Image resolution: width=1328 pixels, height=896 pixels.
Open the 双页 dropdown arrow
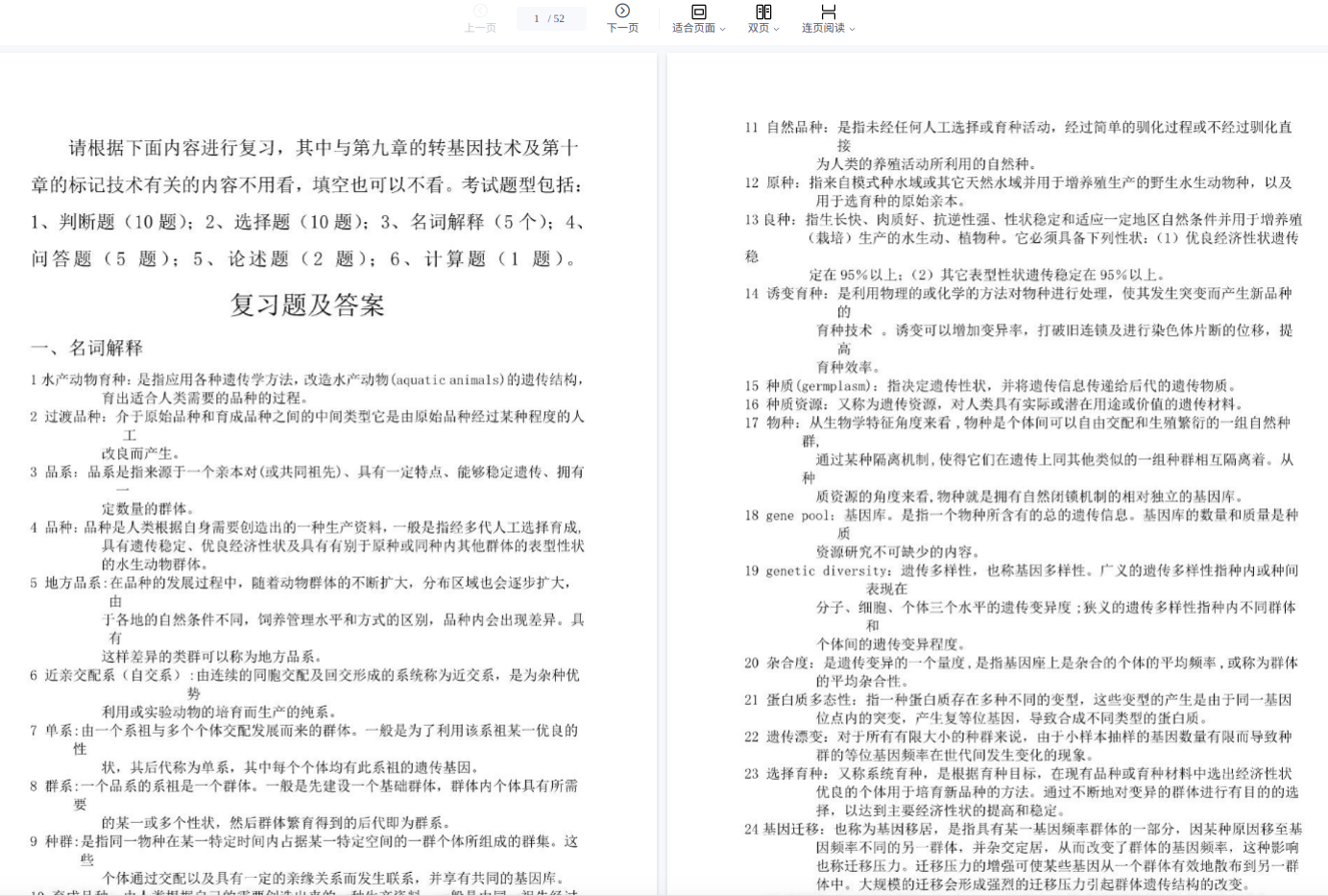(776, 29)
